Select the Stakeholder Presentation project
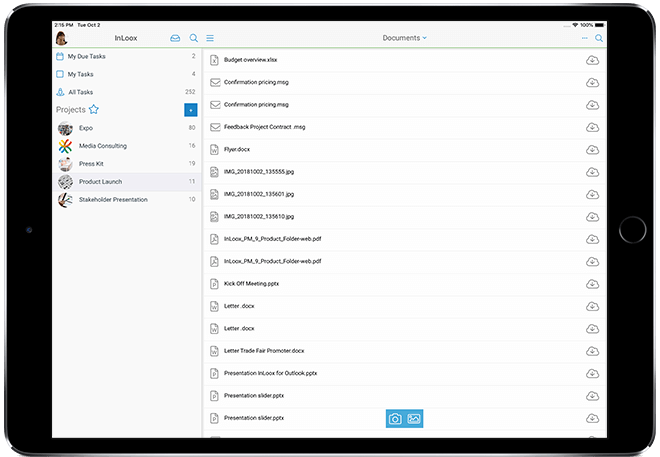 (x=126, y=199)
